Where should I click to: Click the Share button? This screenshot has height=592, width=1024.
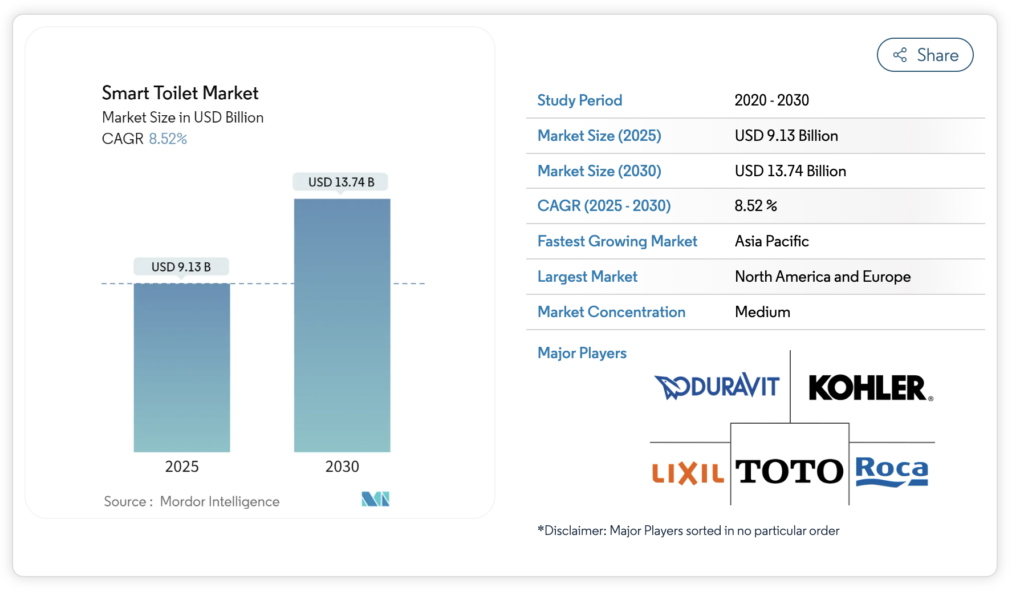(924, 55)
